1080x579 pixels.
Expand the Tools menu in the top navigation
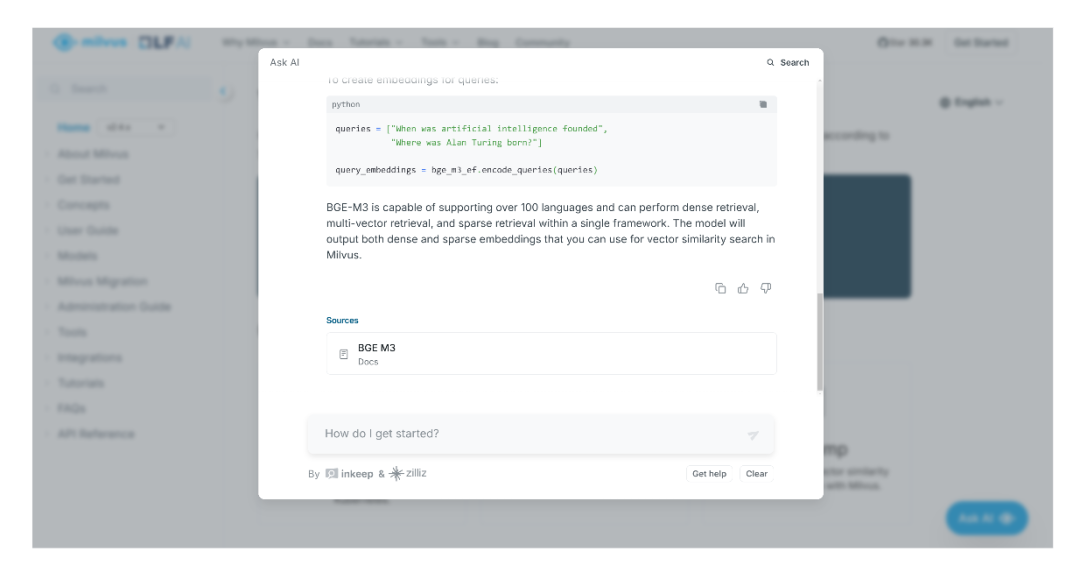(x=439, y=43)
